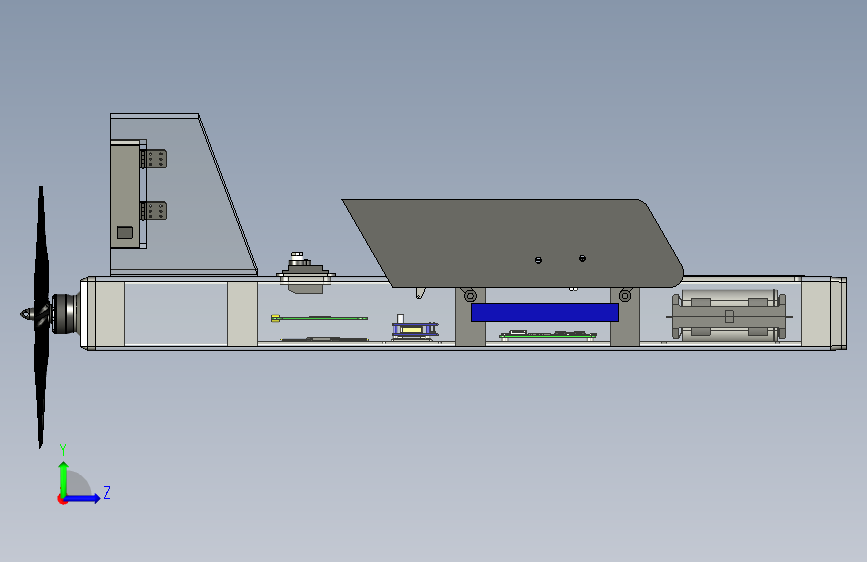The image size is (867, 562).
Task: Click the propeller spinner nose cone
Action: 26,314
